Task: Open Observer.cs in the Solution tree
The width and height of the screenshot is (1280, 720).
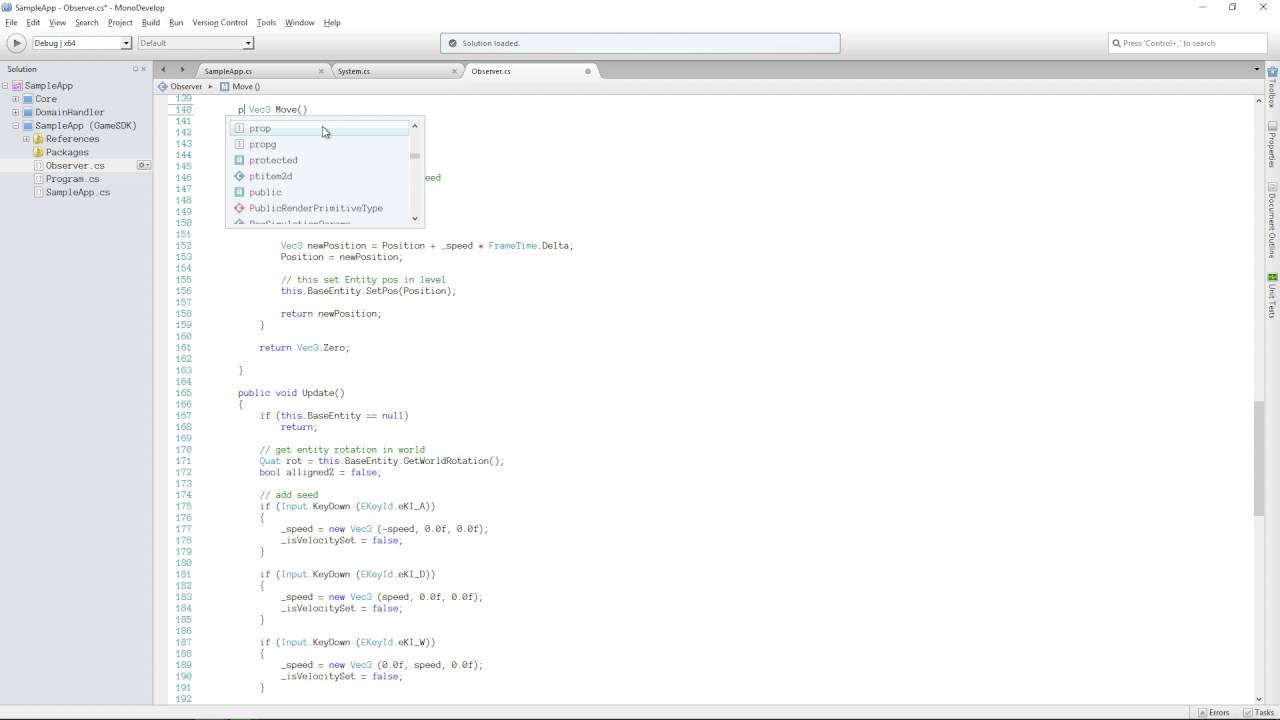Action: pyautogui.click(x=75, y=165)
